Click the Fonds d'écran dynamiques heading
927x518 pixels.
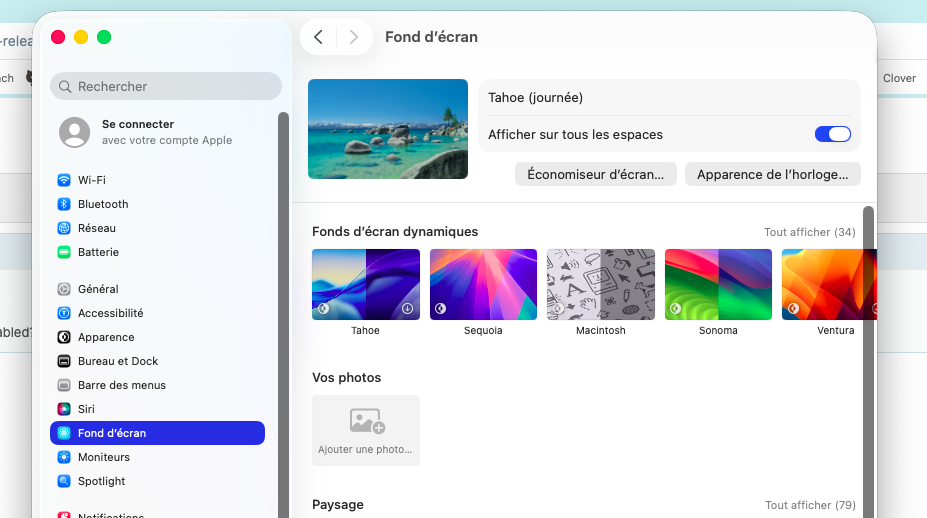tap(395, 232)
